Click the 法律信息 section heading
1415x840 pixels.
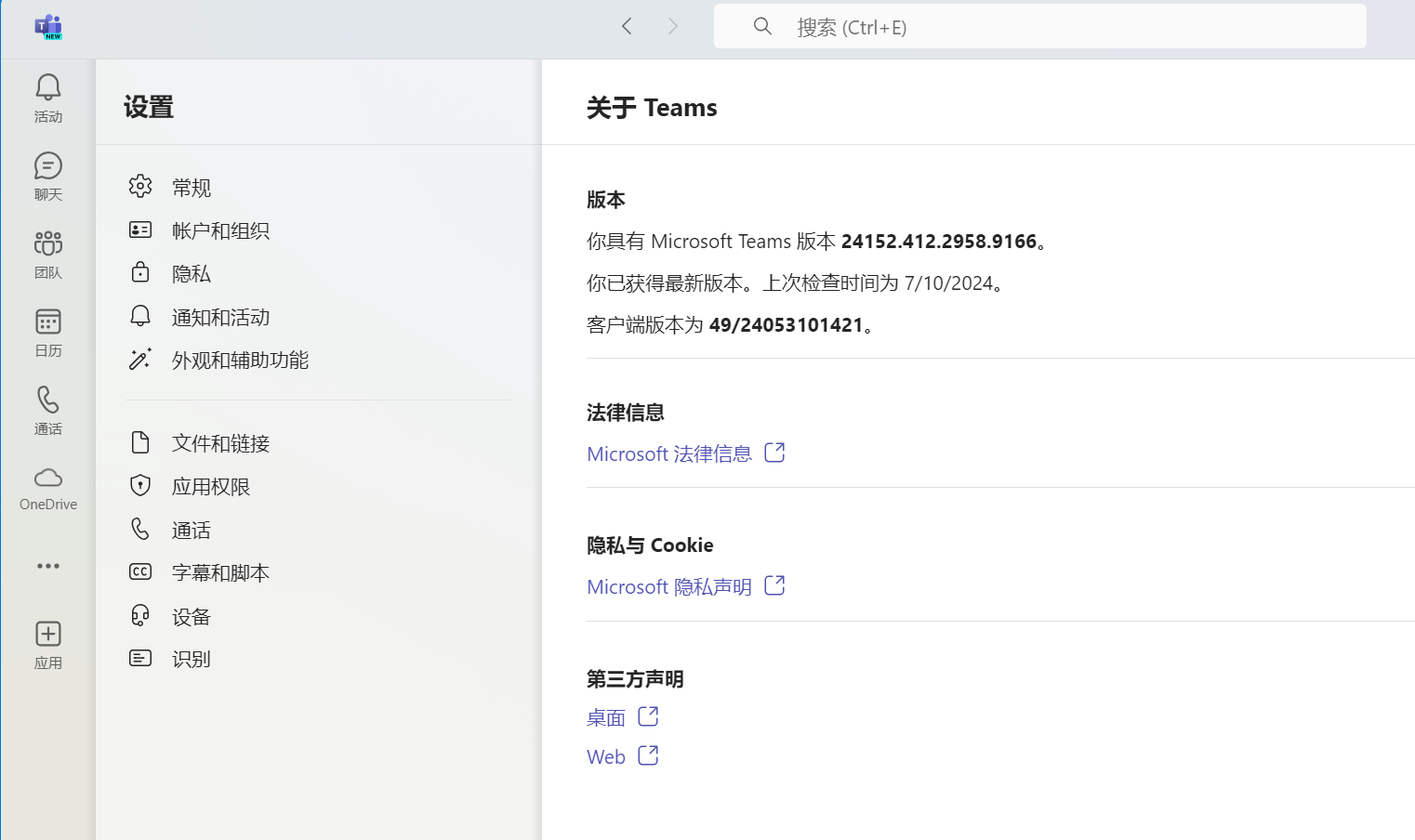click(x=626, y=413)
